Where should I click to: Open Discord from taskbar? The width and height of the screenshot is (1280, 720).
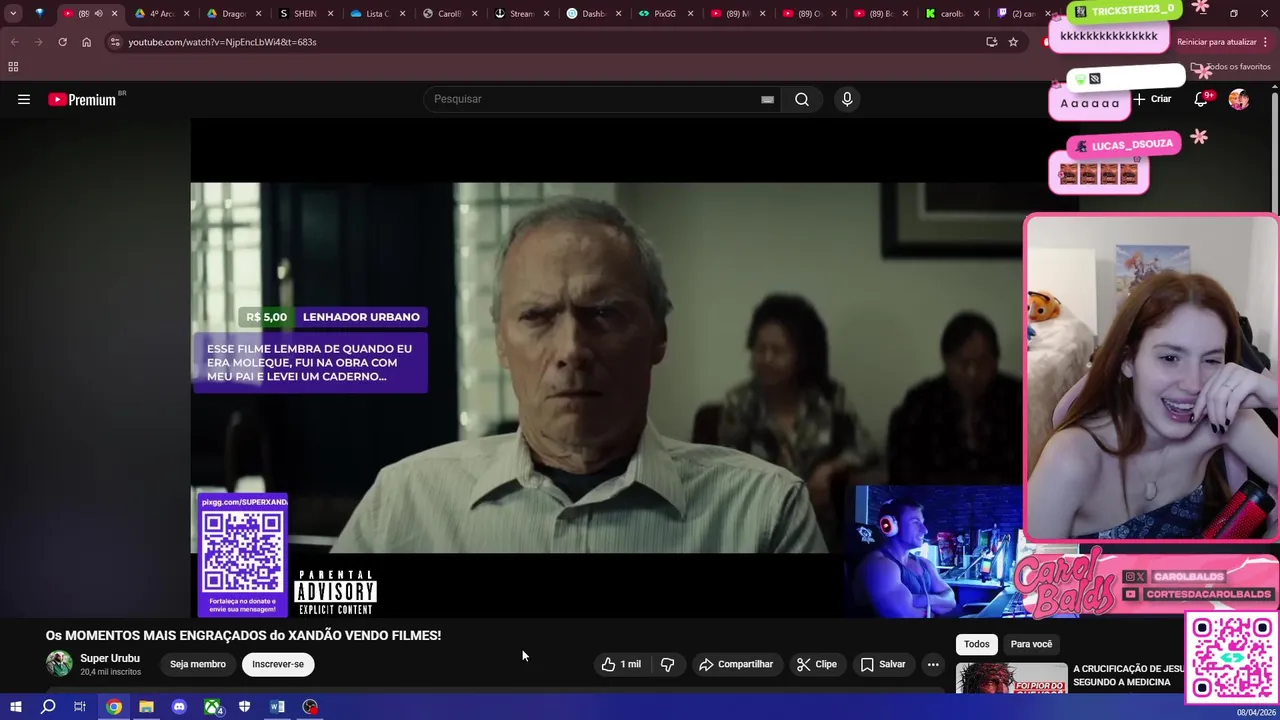point(179,707)
